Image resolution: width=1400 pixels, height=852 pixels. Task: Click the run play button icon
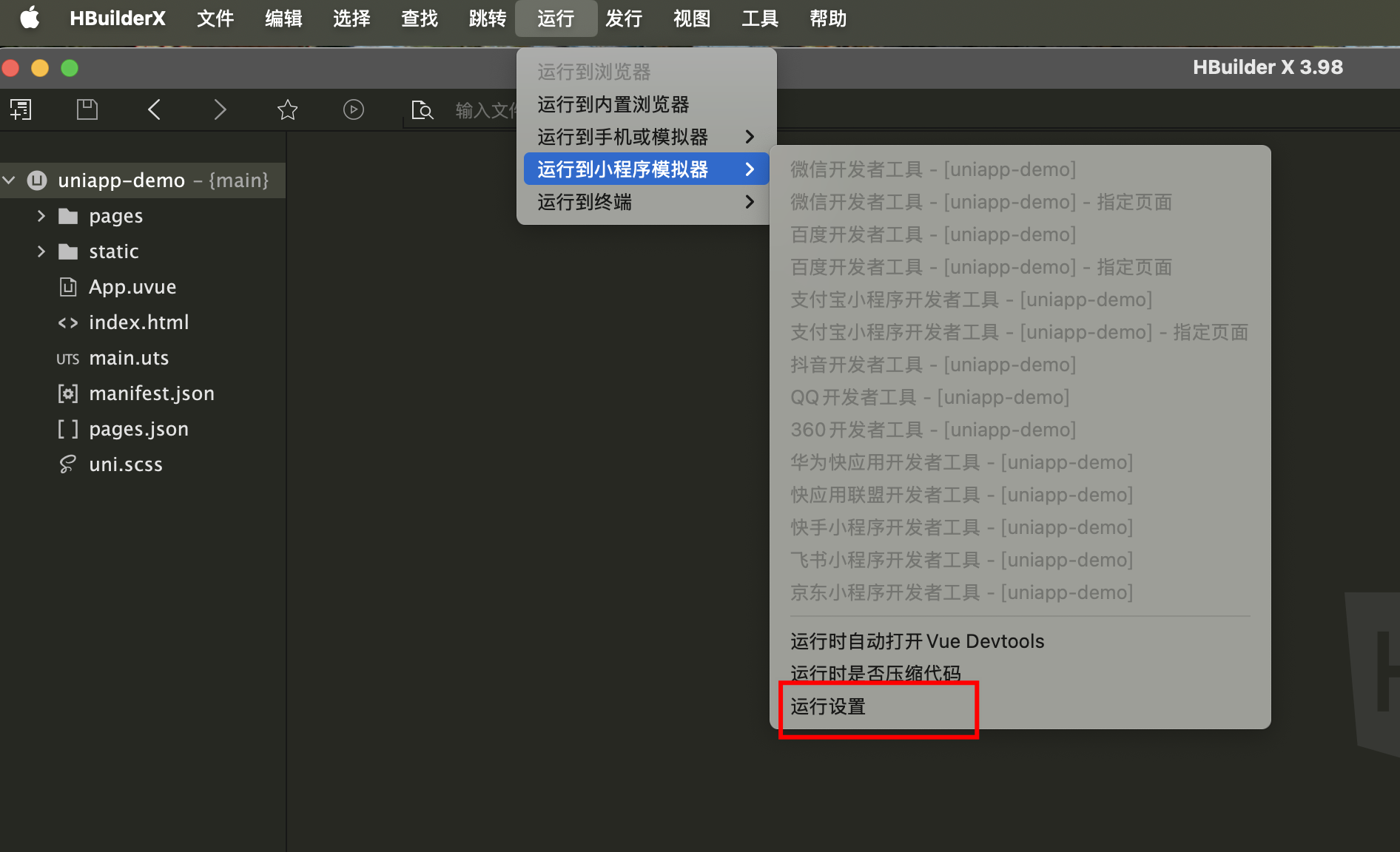[x=354, y=110]
